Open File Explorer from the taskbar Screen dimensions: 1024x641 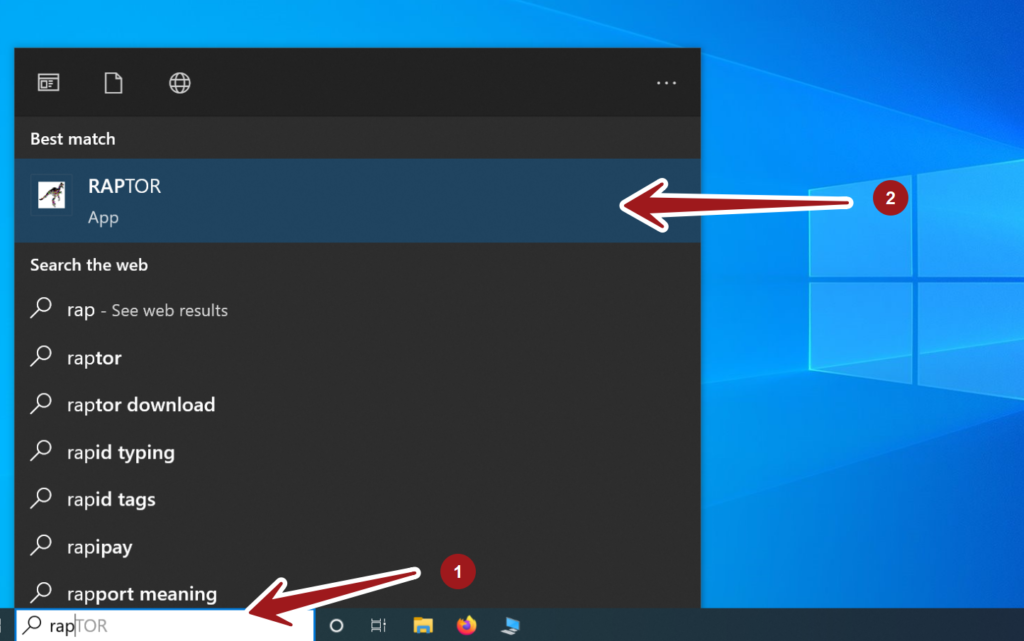(422, 624)
